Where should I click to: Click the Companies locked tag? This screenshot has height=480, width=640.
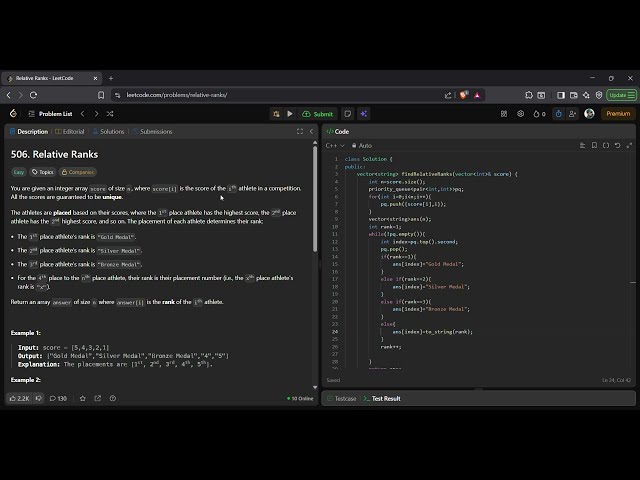[78, 172]
